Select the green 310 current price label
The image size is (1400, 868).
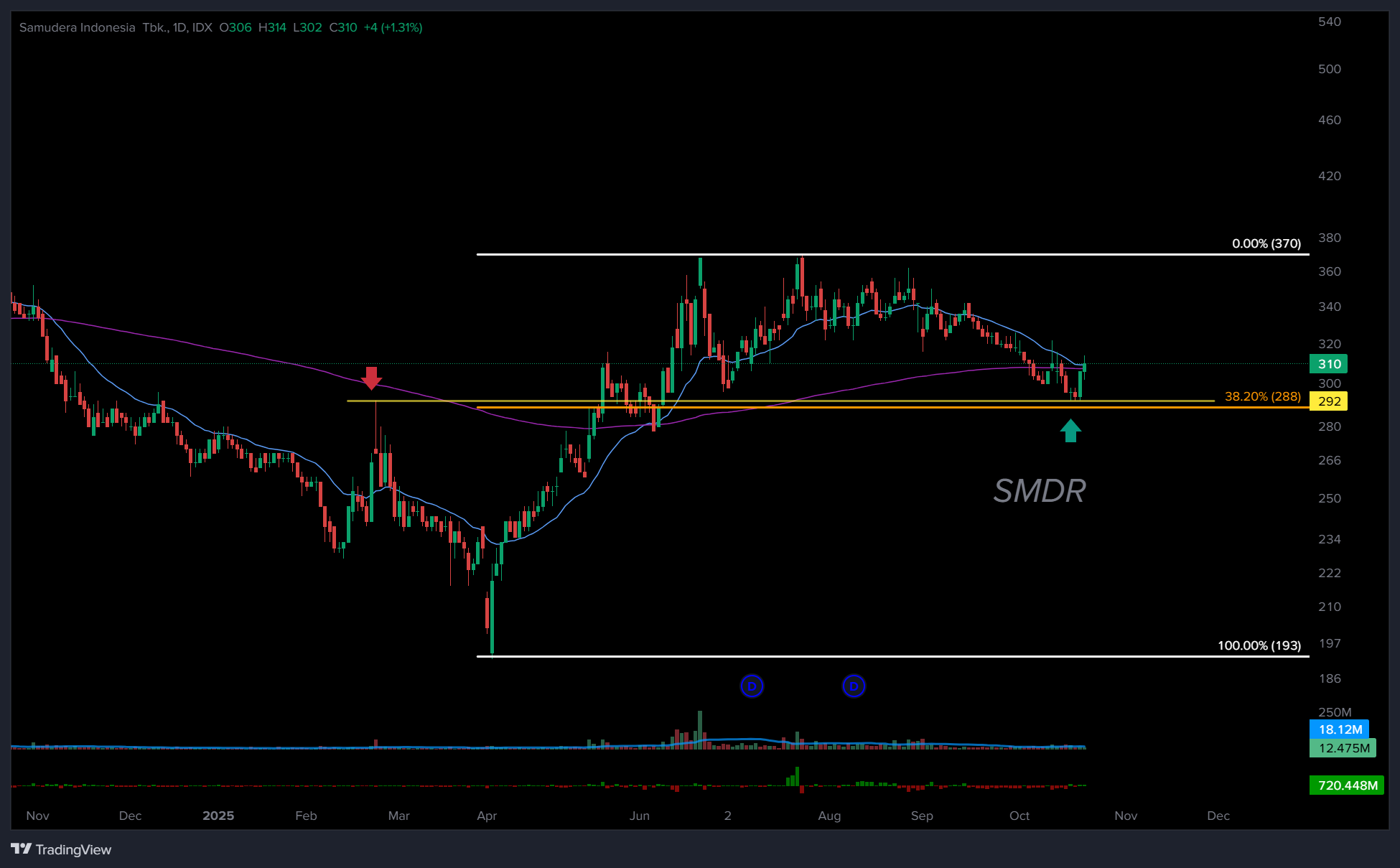click(x=1329, y=364)
